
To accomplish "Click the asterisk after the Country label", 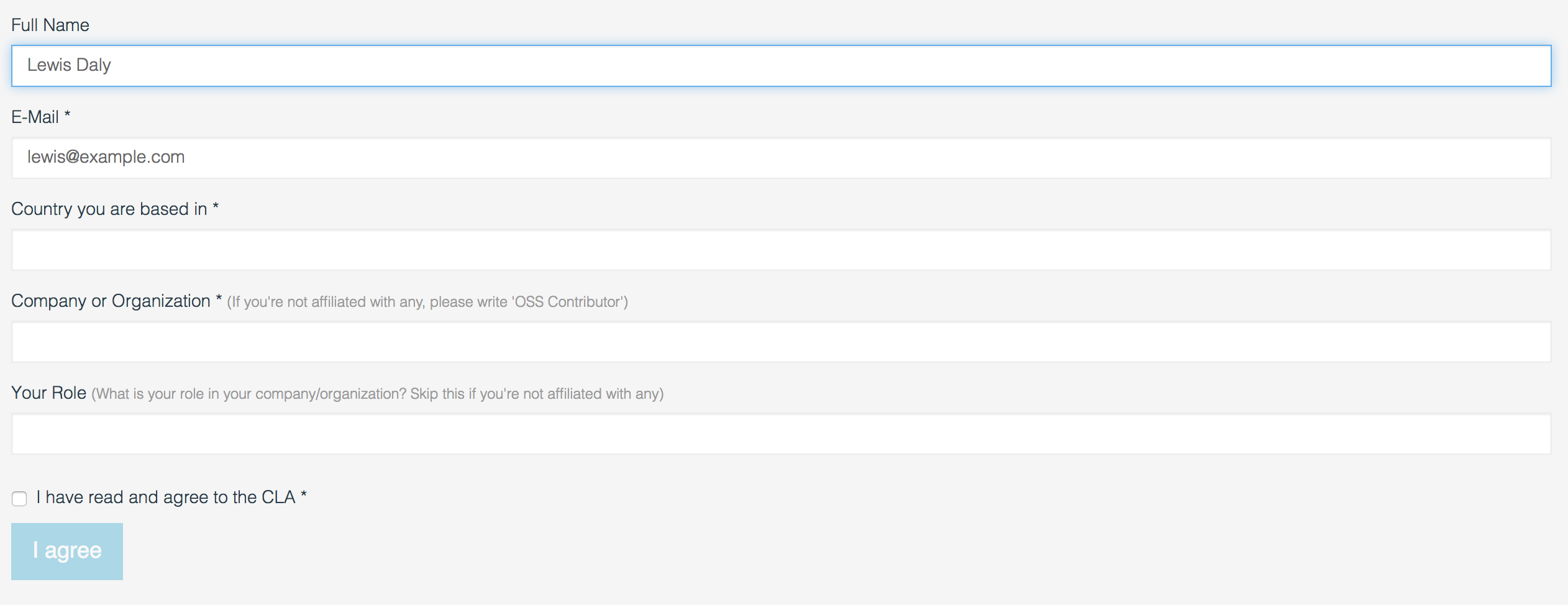I will [x=216, y=207].
